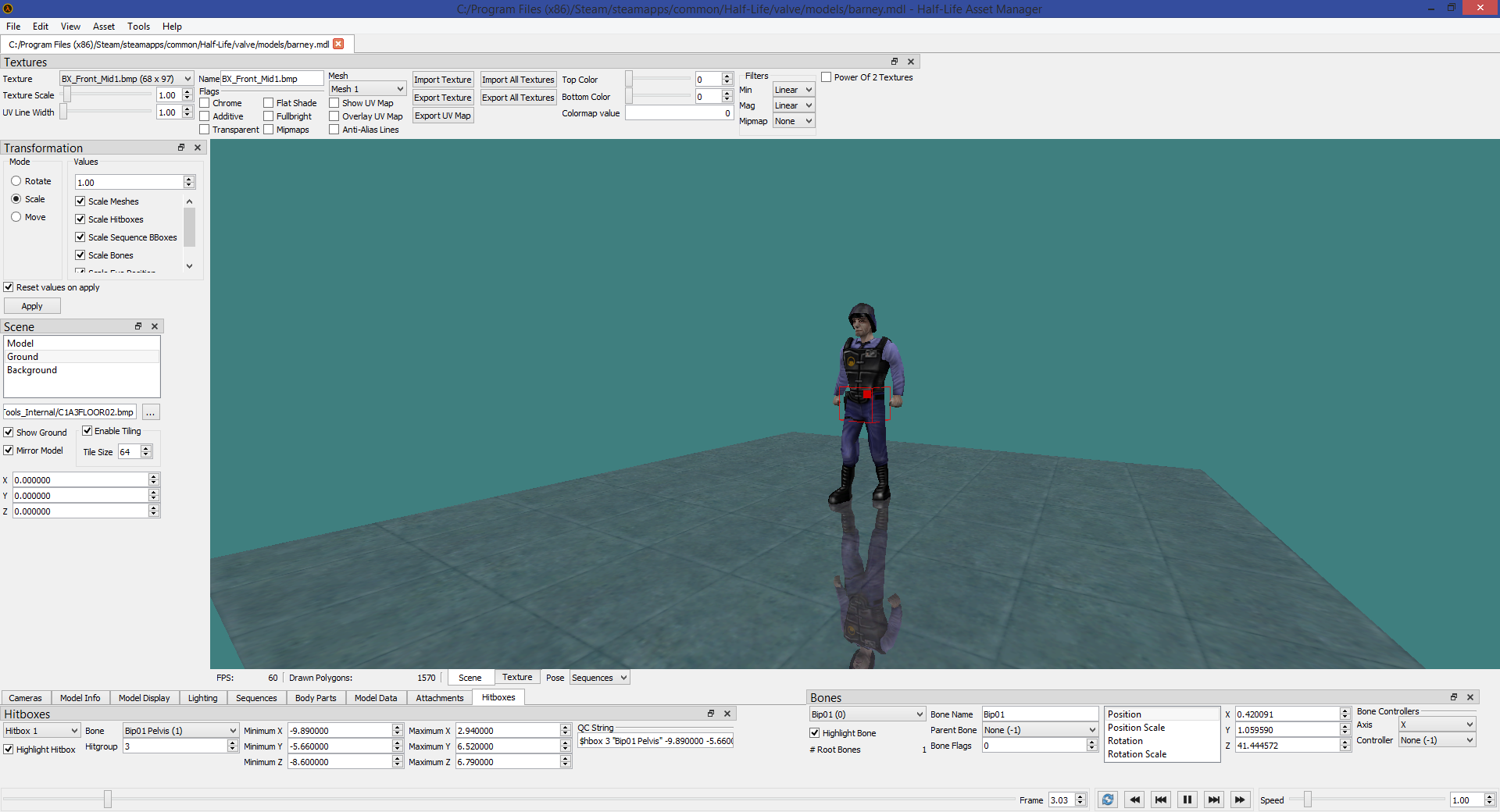
Task: Click the Hitgroup stepper arrows
Action: point(232,746)
